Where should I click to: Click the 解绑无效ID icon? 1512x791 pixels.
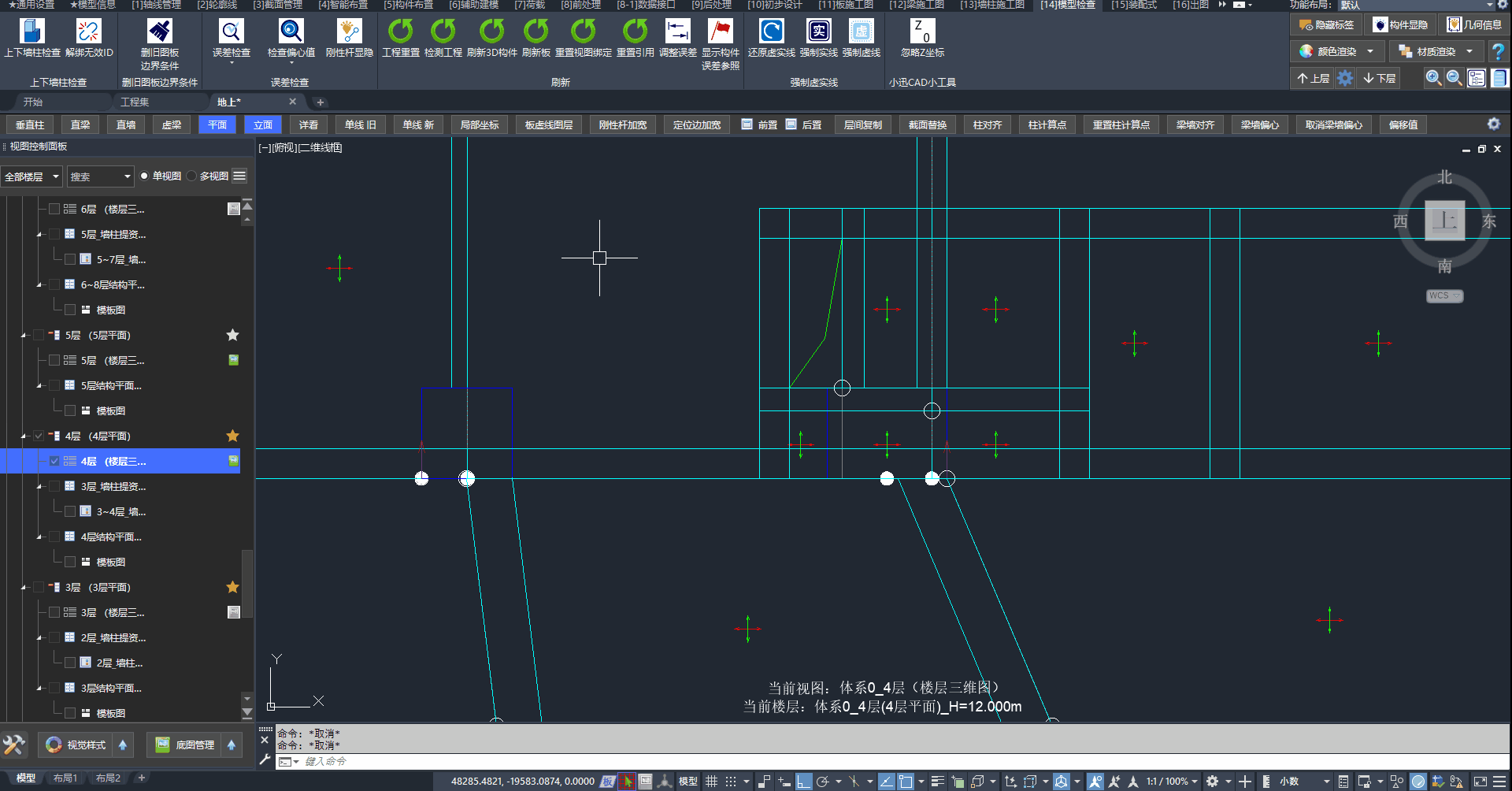tap(89, 32)
